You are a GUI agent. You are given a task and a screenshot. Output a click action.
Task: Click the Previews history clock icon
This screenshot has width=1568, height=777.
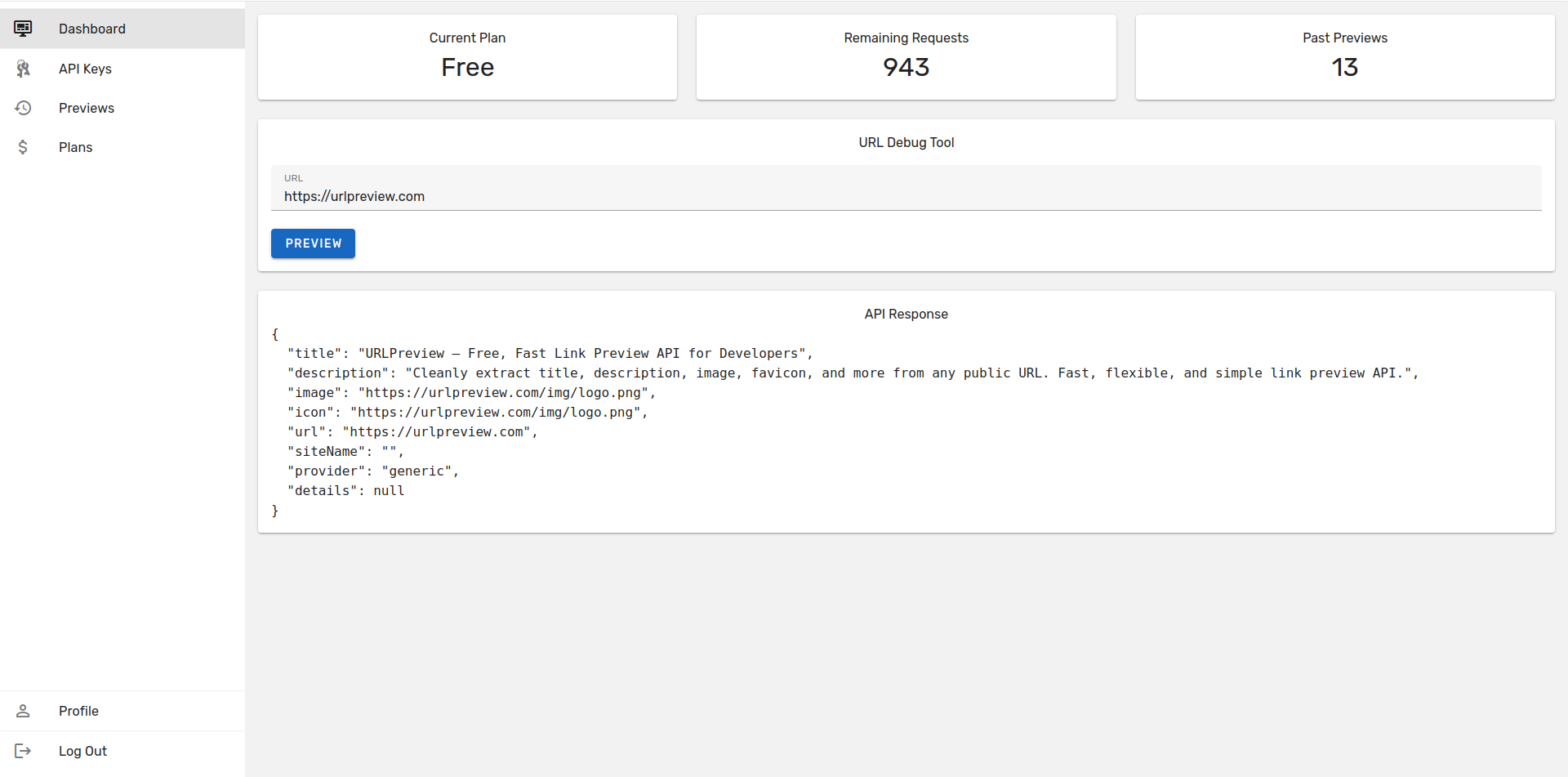click(23, 108)
